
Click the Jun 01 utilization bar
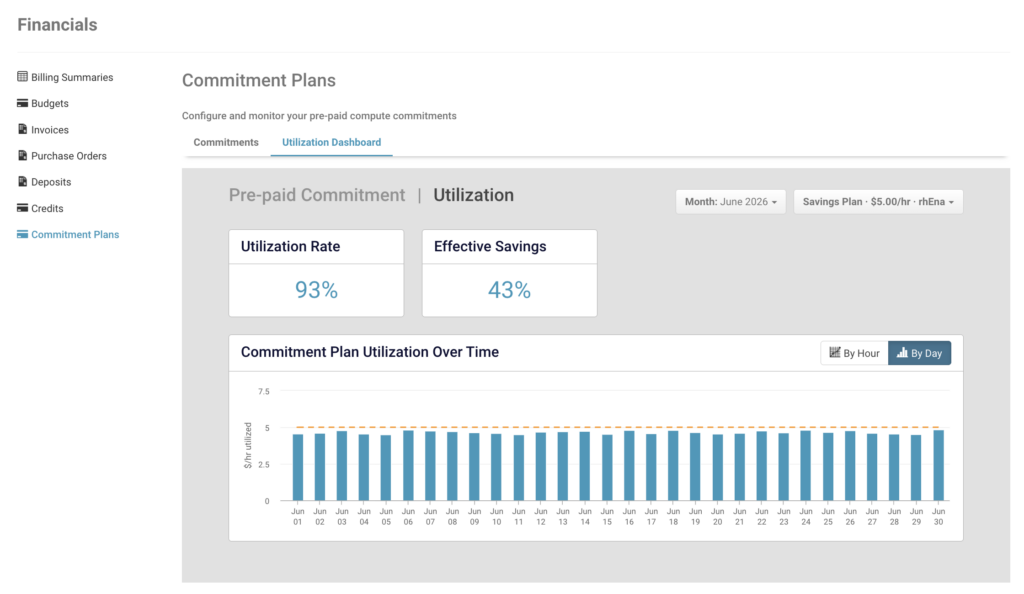(298, 467)
